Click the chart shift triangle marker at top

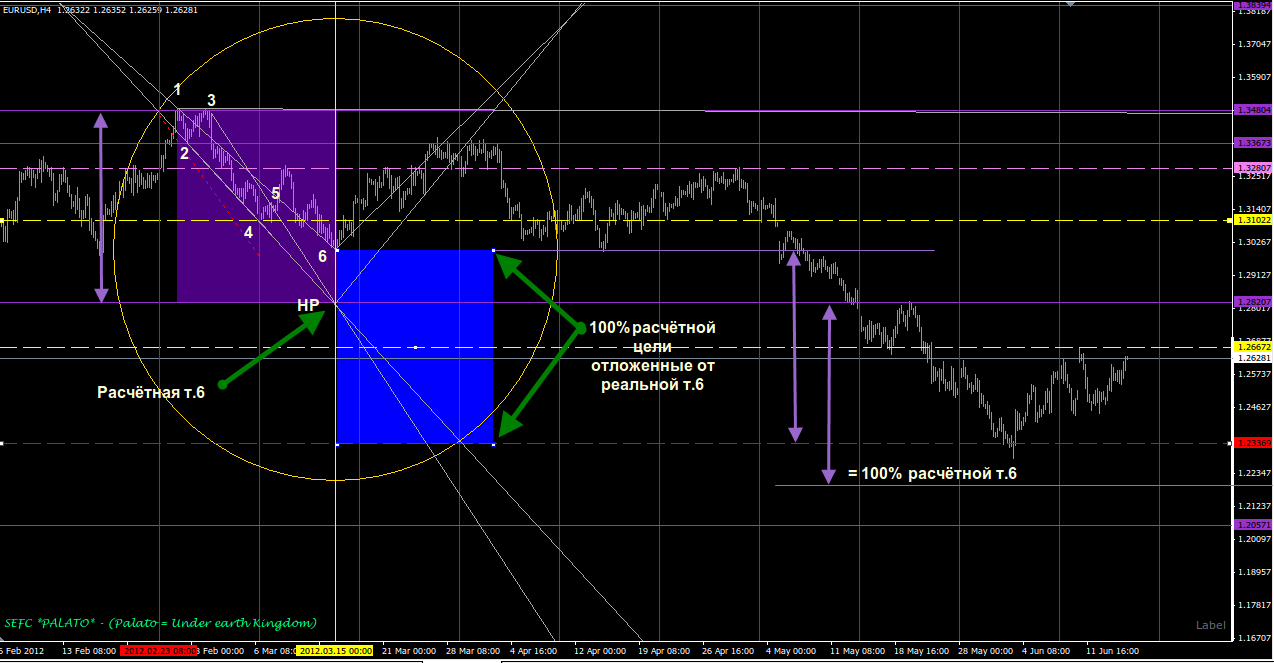[1071, 4]
